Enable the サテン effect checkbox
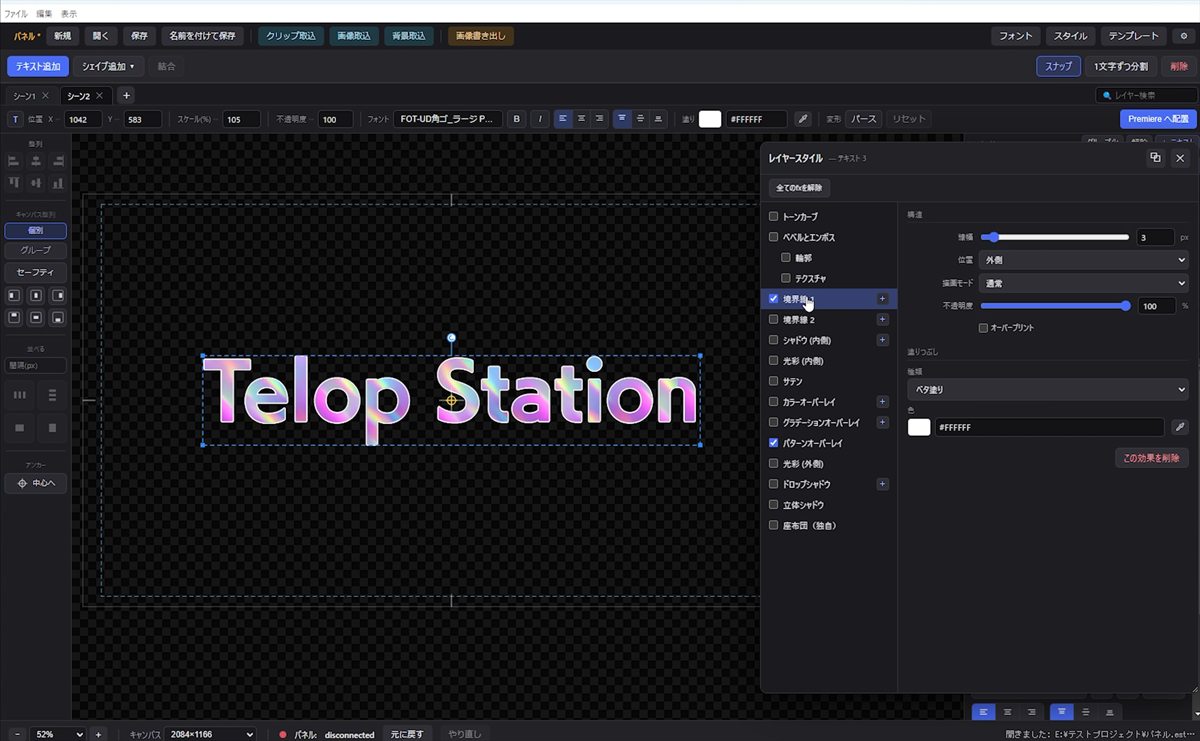Image resolution: width=1200 pixels, height=741 pixels. [773, 381]
